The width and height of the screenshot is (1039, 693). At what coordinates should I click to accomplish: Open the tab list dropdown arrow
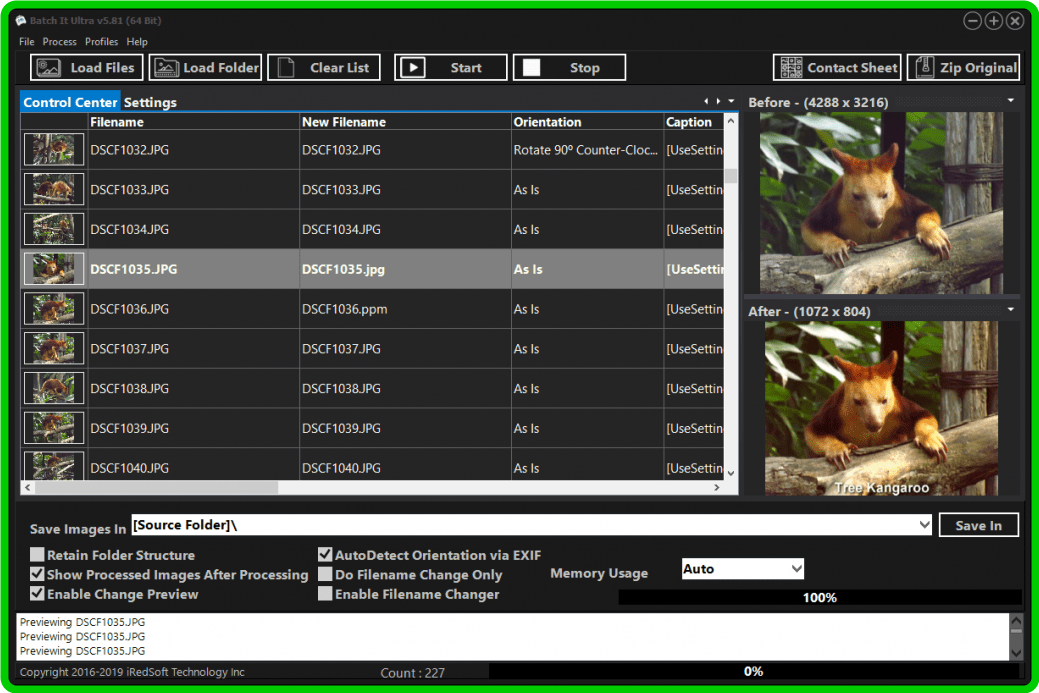(x=731, y=101)
